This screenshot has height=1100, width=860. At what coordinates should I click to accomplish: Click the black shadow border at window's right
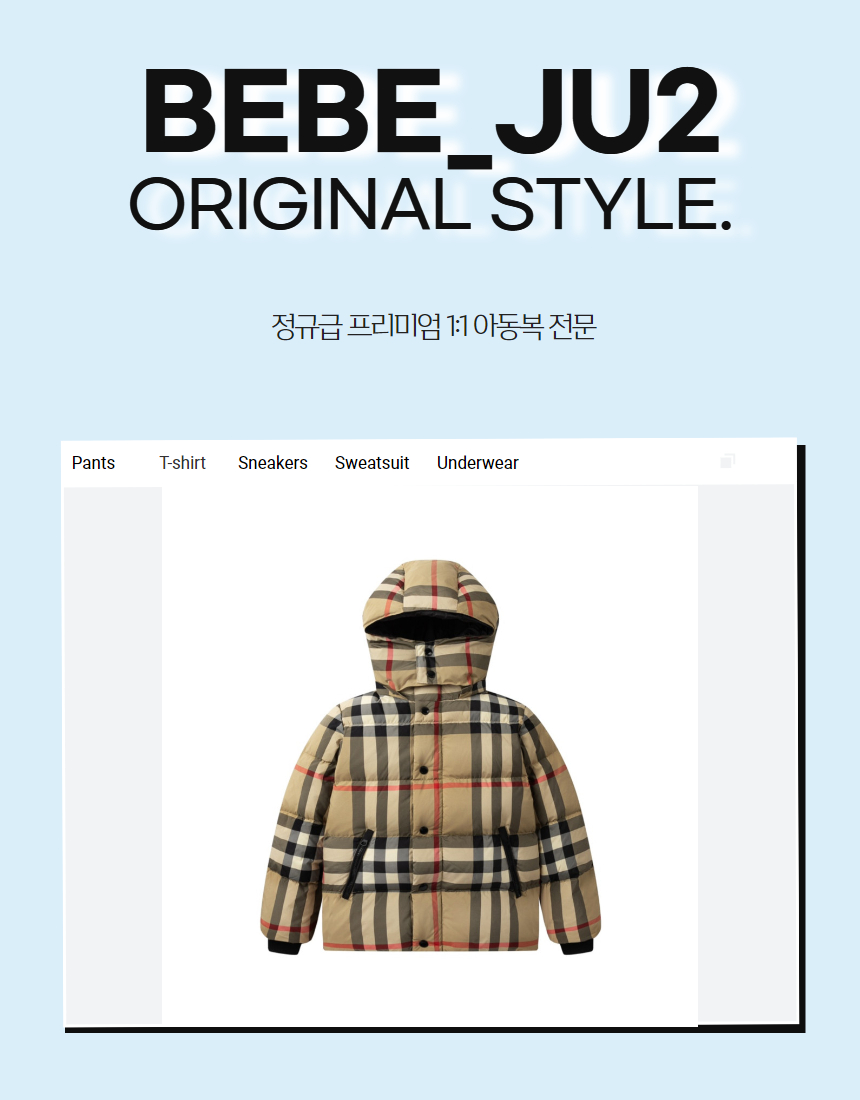[801, 737]
